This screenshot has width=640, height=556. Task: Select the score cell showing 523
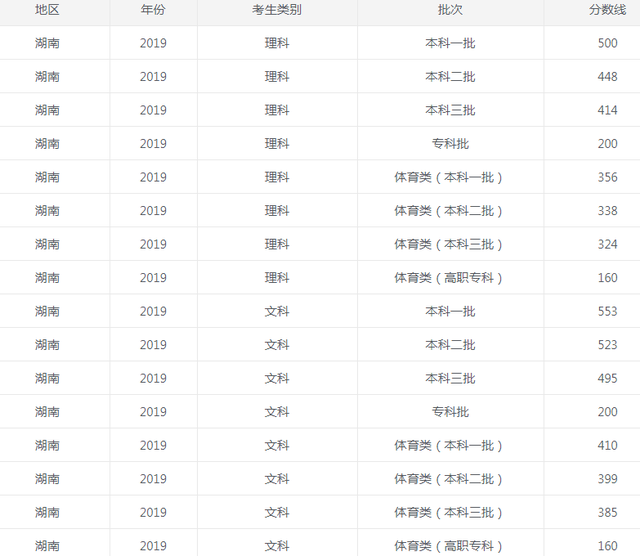[607, 345]
